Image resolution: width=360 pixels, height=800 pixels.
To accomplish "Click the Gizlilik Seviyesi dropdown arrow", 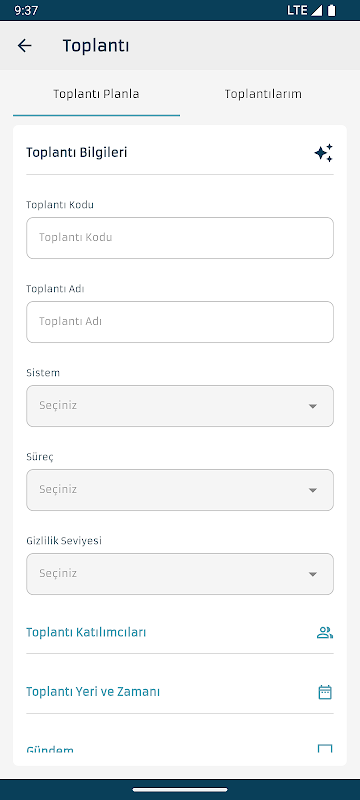I will coord(313,574).
